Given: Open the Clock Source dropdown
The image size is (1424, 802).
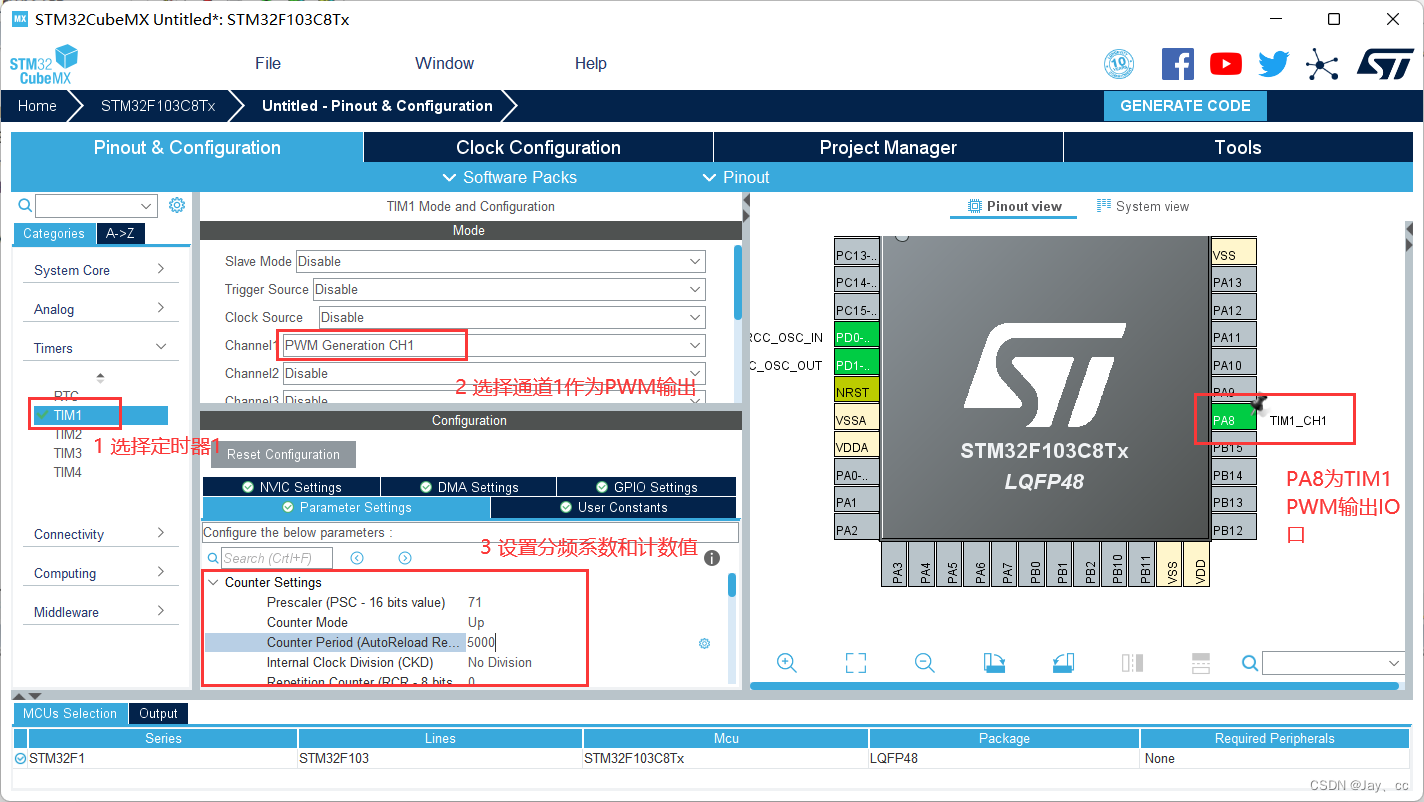Looking at the screenshot, I should [x=513, y=317].
